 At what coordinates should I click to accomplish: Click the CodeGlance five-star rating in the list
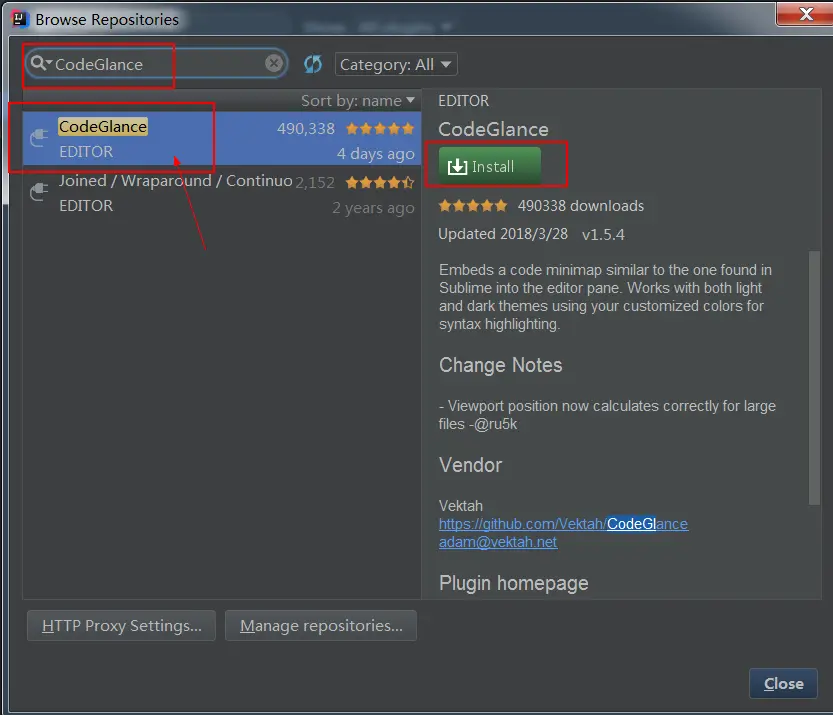(380, 129)
